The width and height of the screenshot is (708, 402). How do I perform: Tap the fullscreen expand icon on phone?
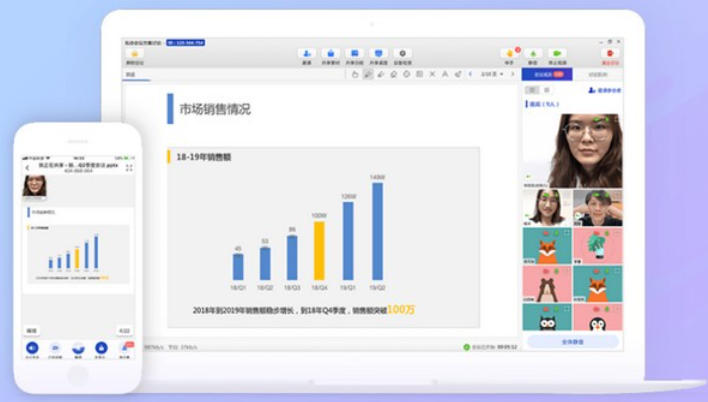(129, 168)
